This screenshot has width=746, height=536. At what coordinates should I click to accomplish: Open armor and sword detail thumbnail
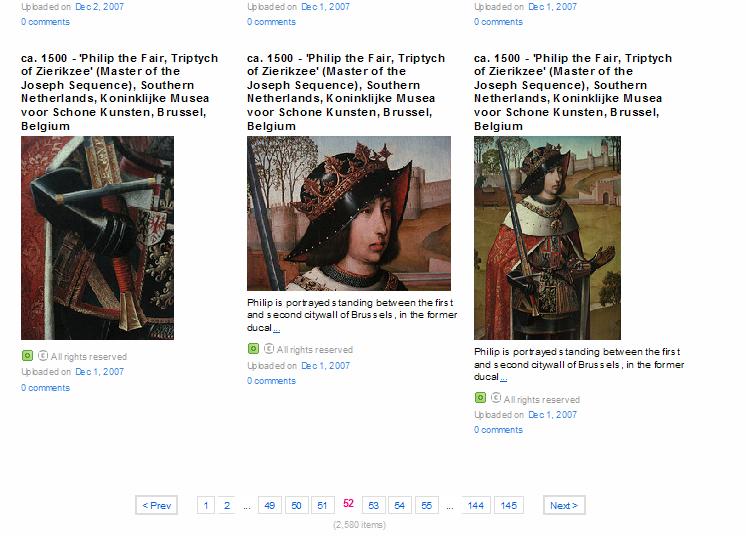[98, 238]
